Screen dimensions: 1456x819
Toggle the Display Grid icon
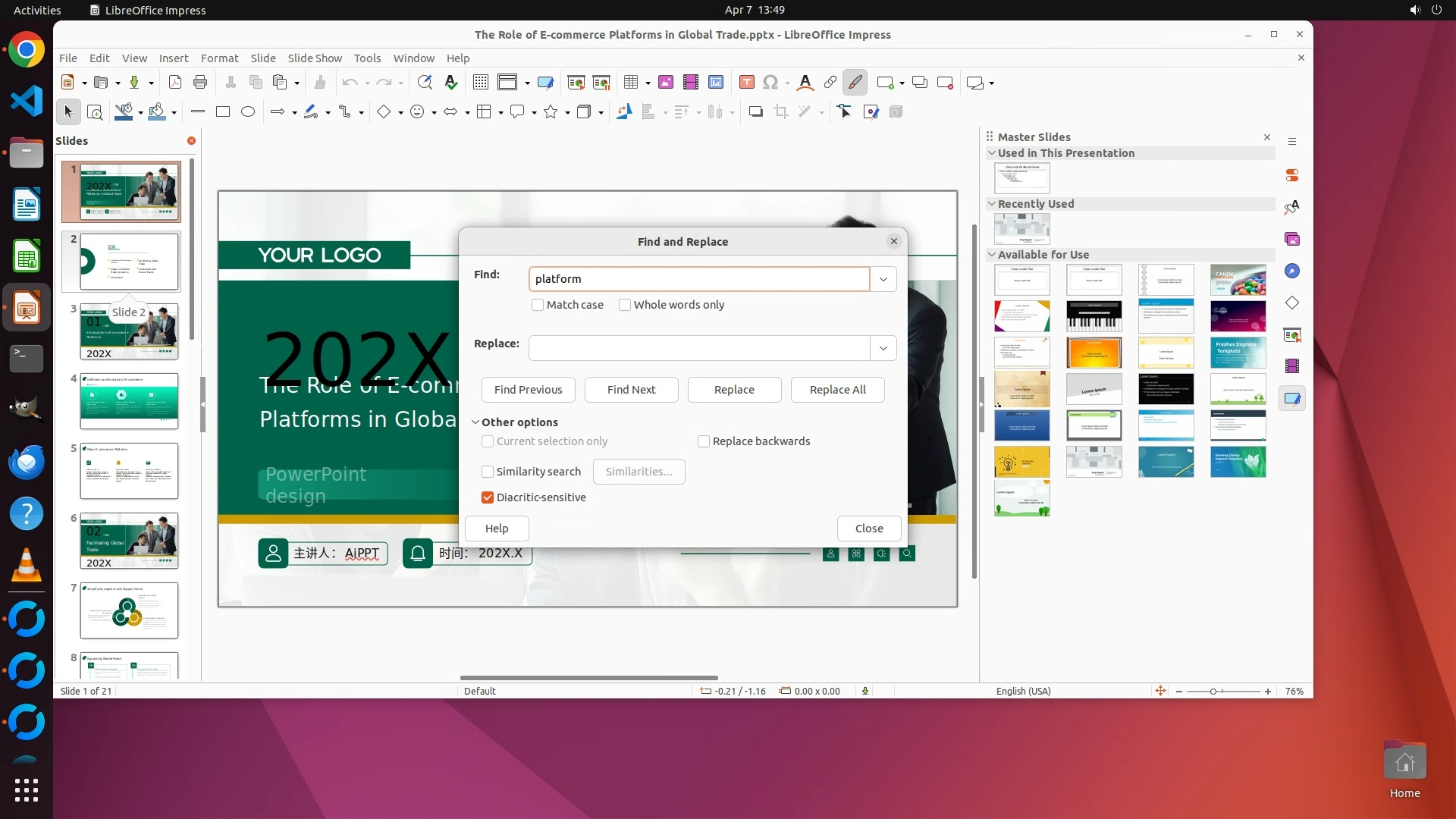coord(480,83)
